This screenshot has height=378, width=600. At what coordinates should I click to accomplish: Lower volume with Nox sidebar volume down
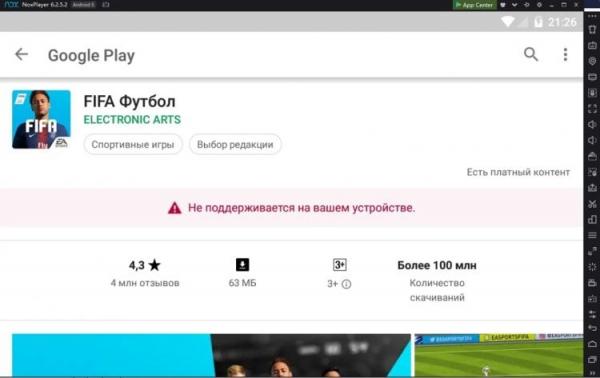click(x=592, y=140)
